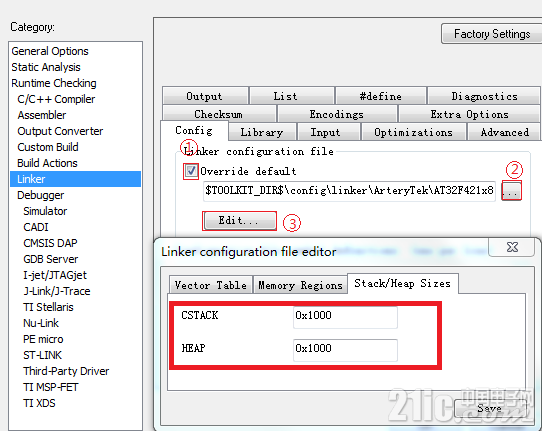Select General Options in the category list

click(50, 51)
